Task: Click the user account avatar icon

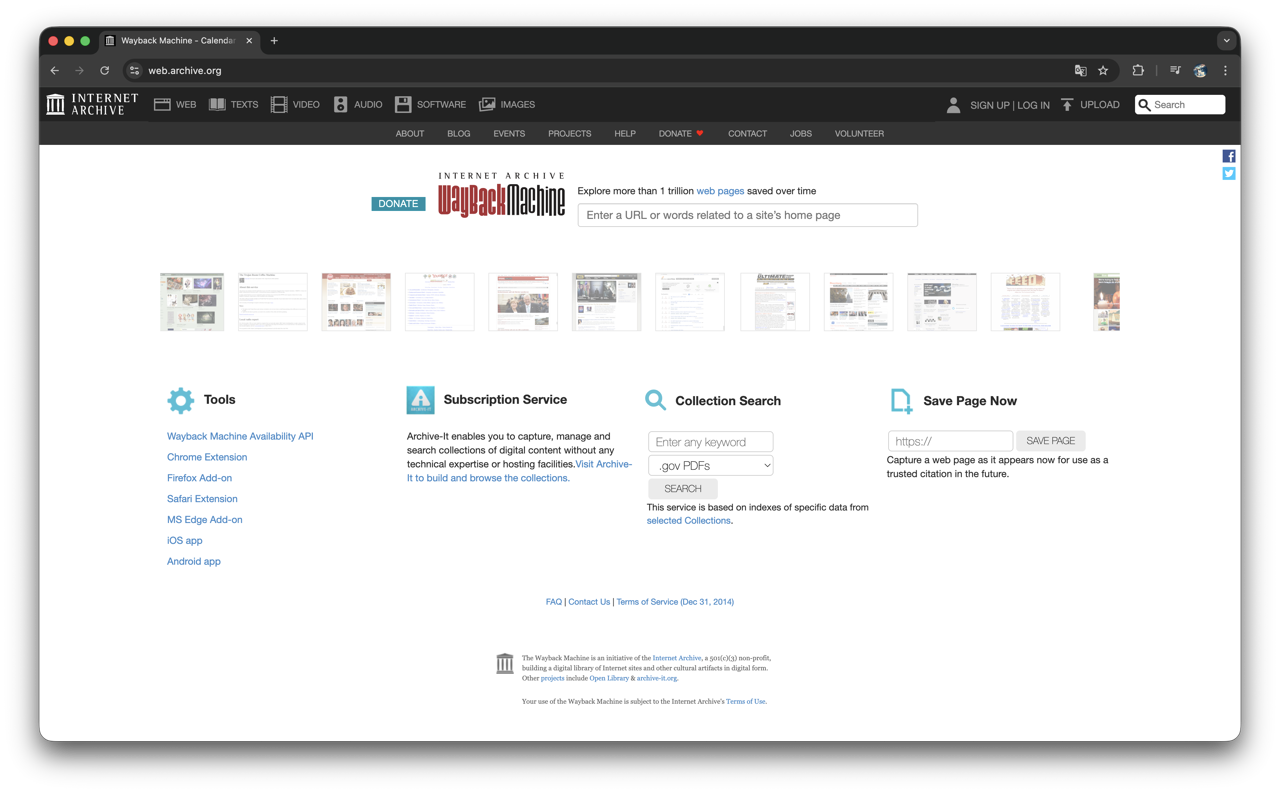Action: pos(953,104)
